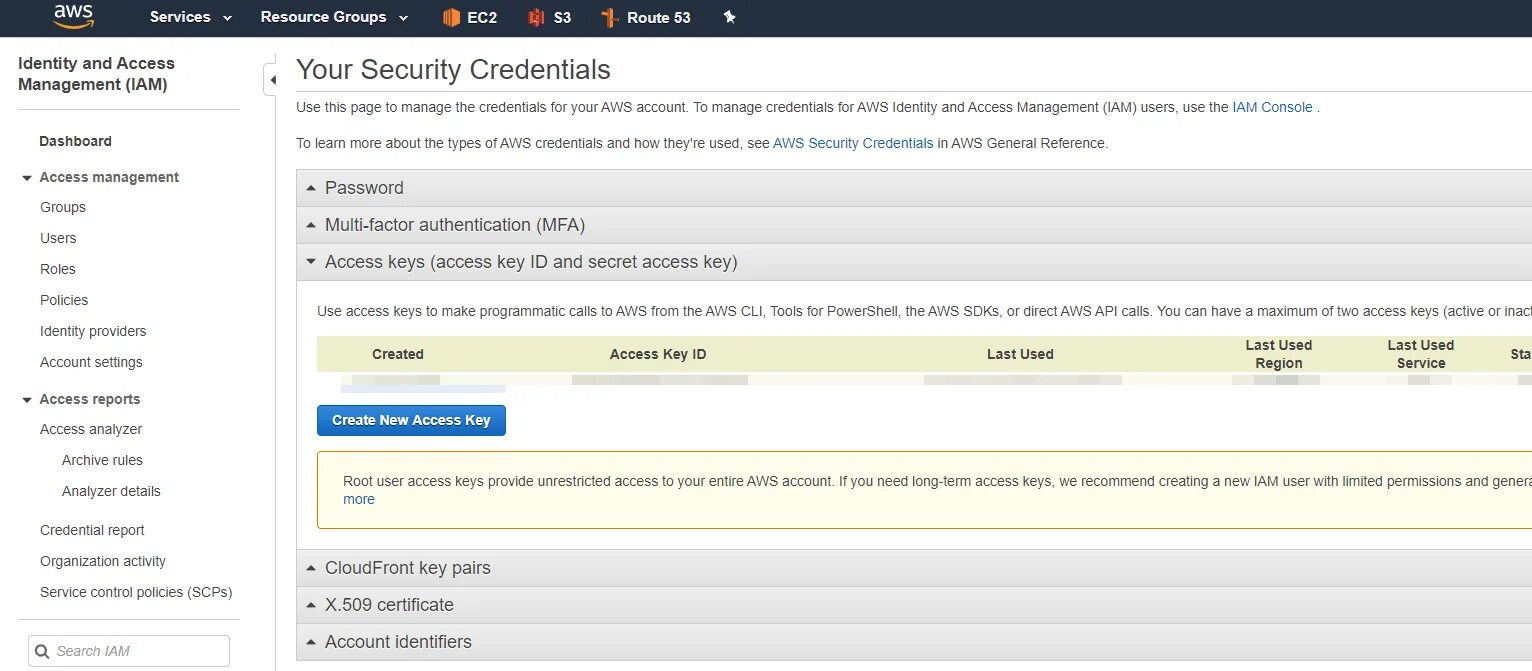Collapse the IAM sidebar with arrow handle
1532x671 pixels.
(271, 80)
